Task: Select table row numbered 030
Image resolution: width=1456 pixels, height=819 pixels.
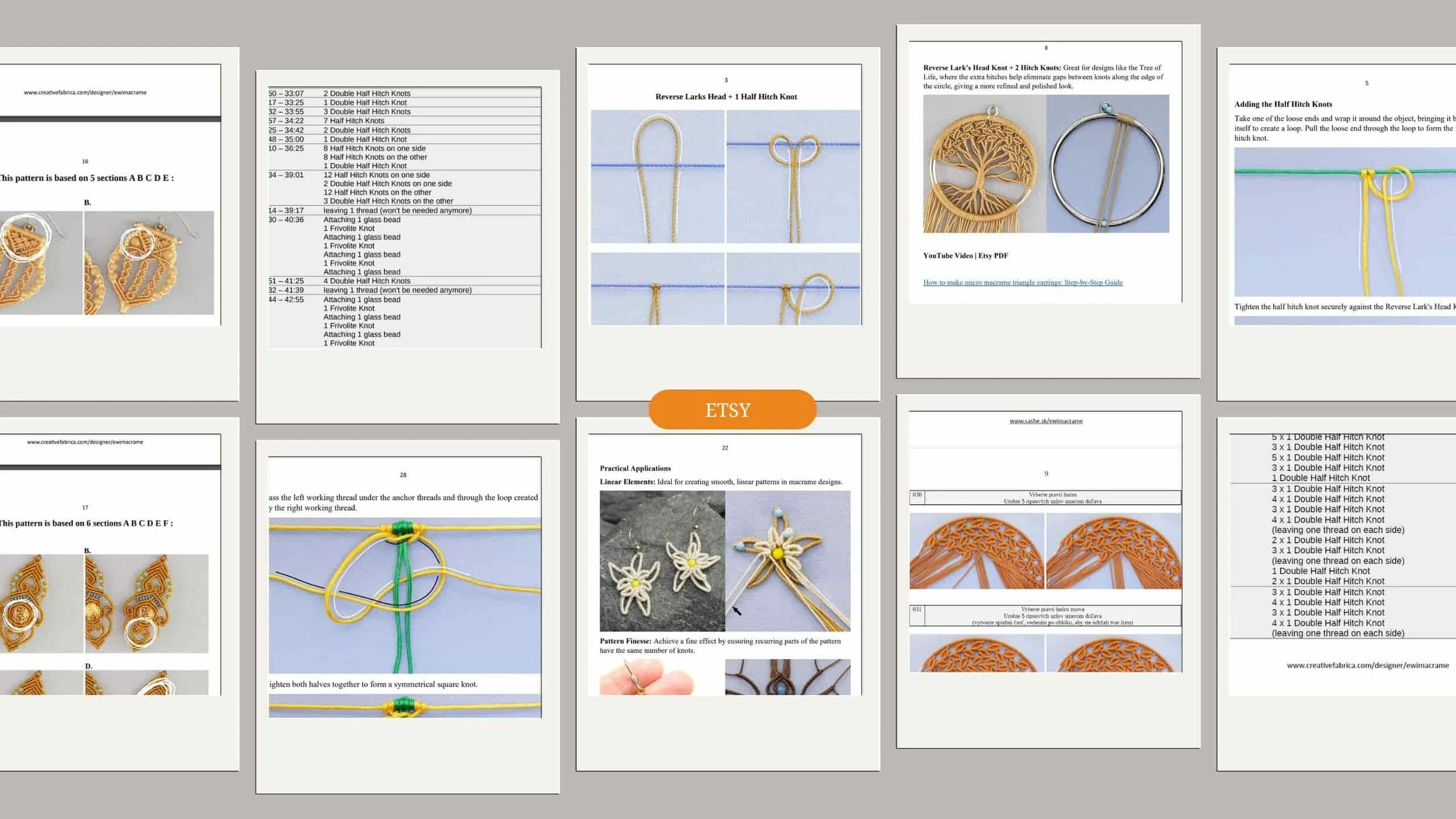Action: point(1045,497)
